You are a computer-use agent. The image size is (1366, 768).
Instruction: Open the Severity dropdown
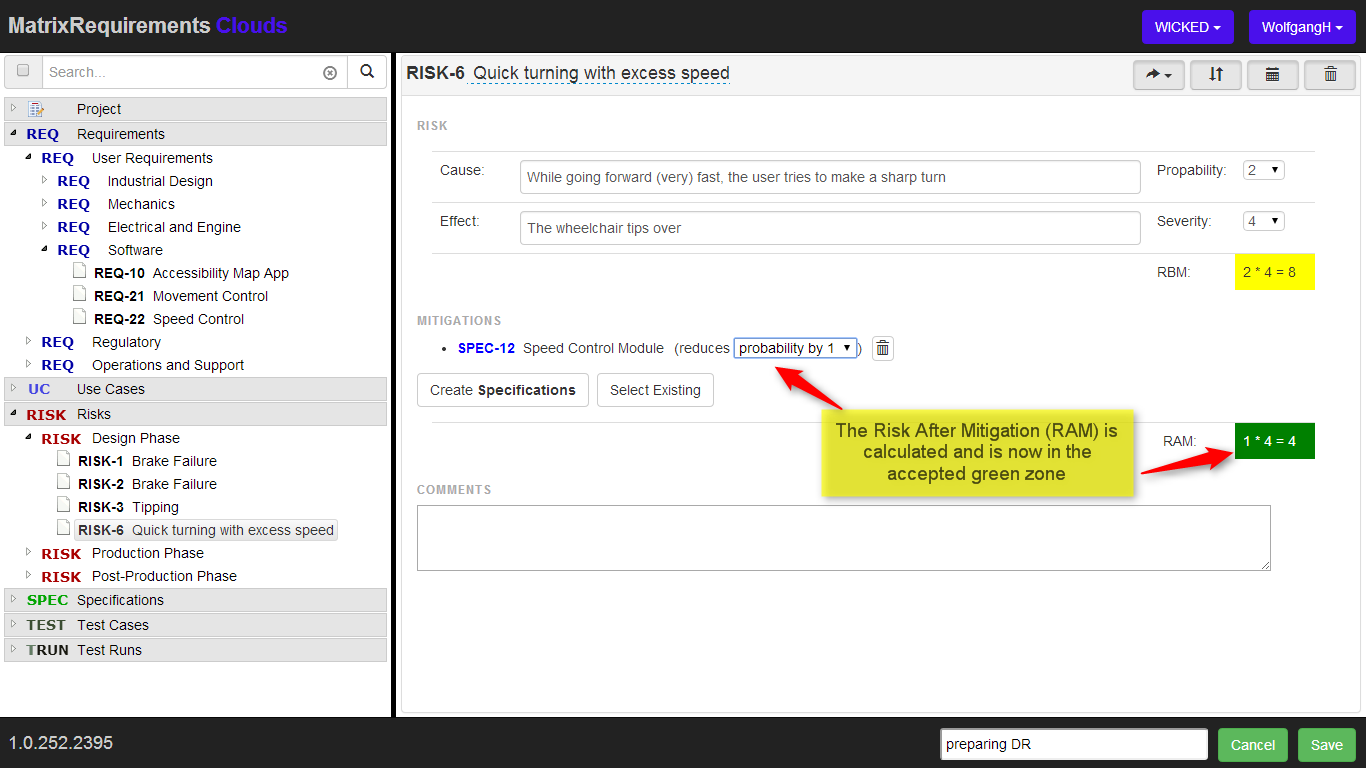tap(1264, 221)
